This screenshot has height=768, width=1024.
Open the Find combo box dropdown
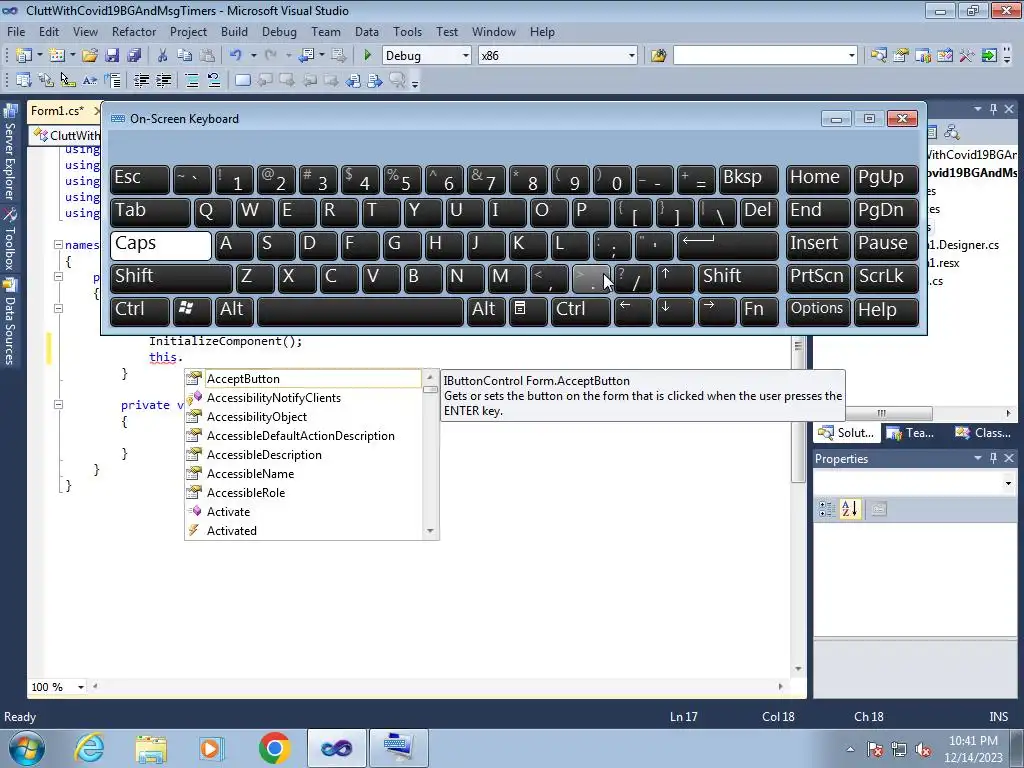coord(852,56)
